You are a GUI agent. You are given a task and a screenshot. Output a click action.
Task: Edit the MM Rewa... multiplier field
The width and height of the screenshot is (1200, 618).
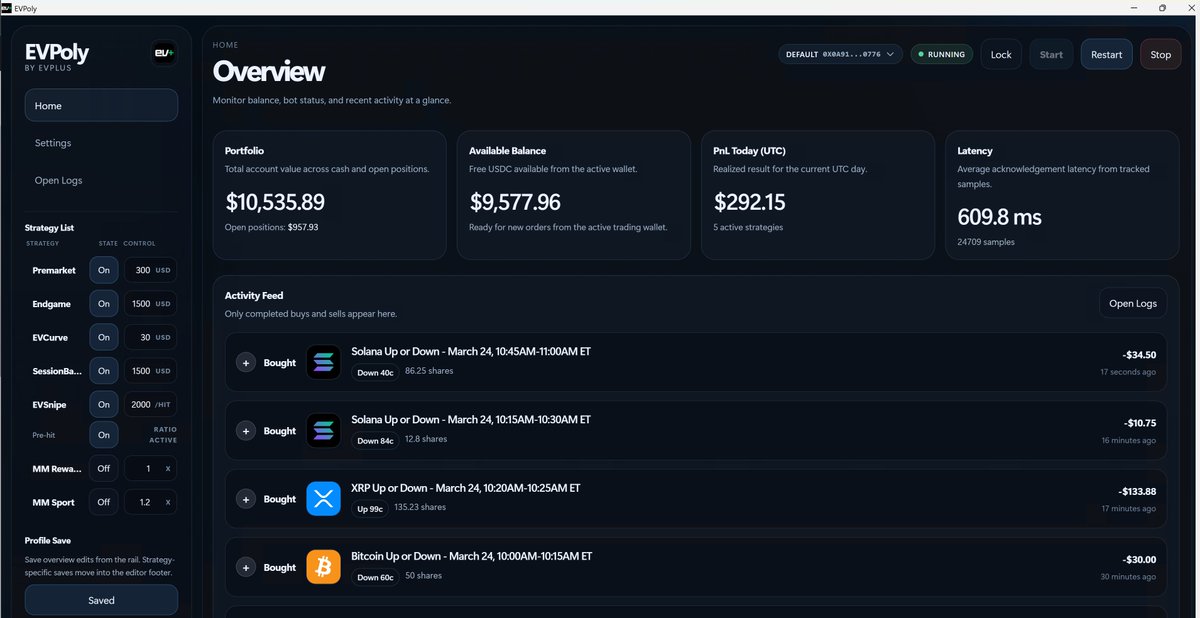click(x=150, y=468)
